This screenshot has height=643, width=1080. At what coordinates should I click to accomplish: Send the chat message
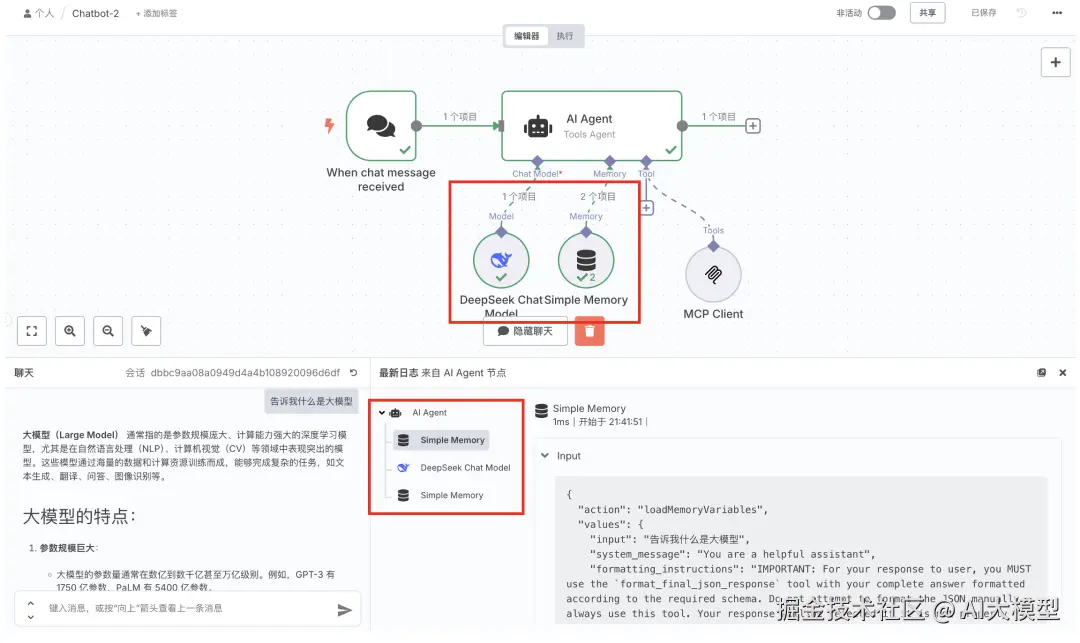tap(344, 609)
